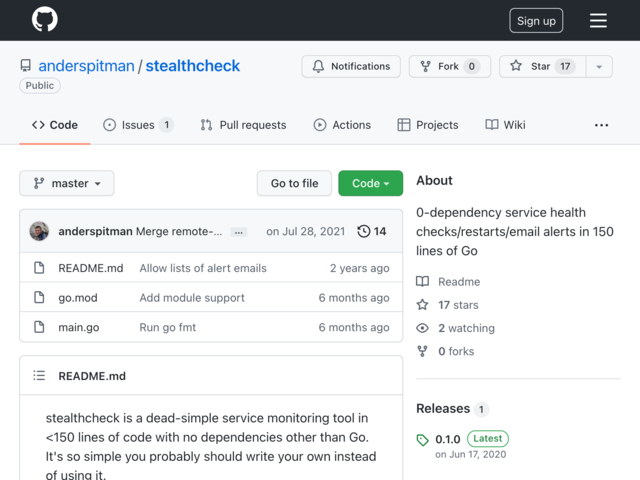Expand the star lists dropdown arrow

(x=599, y=66)
